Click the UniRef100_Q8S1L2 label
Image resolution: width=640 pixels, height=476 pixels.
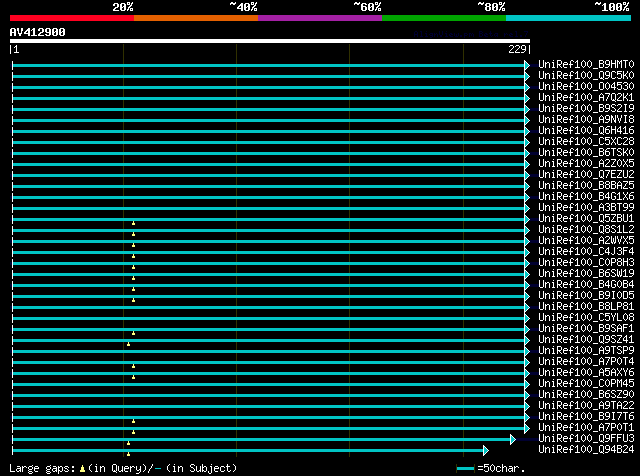click(586, 230)
